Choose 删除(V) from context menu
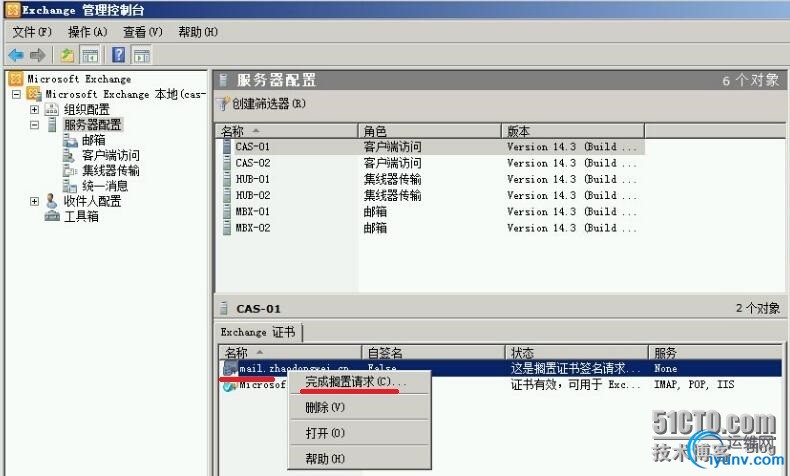 pyautogui.click(x=359, y=407)
